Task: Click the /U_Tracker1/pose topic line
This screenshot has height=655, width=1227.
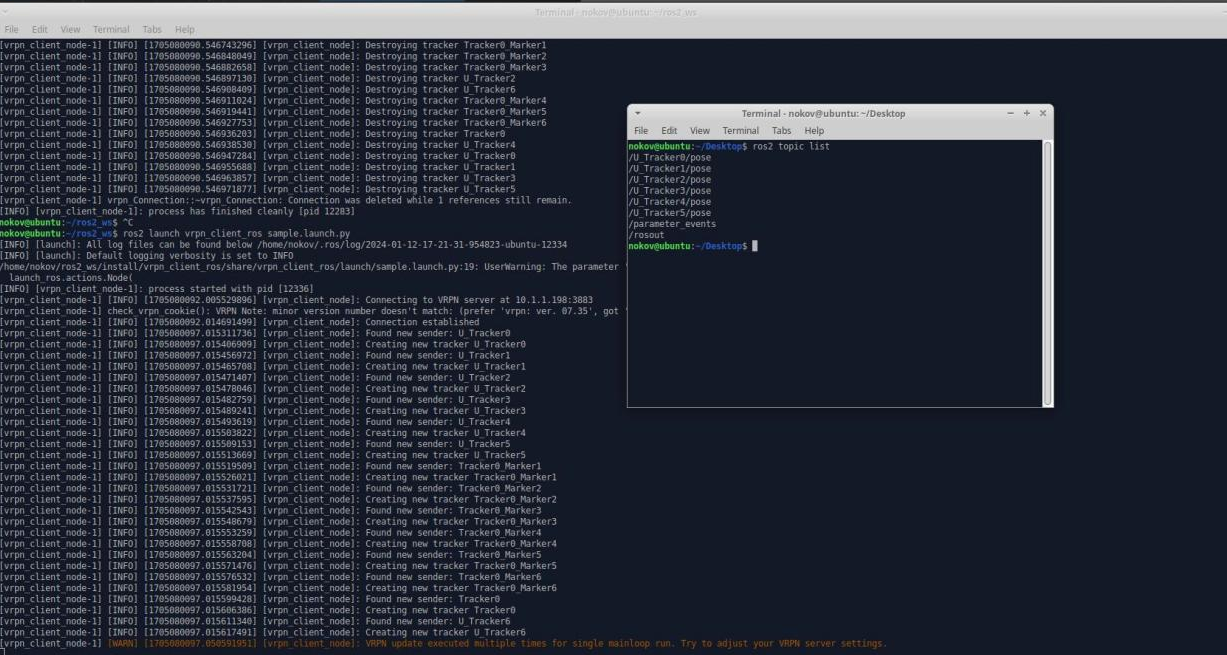Action: 670,169
